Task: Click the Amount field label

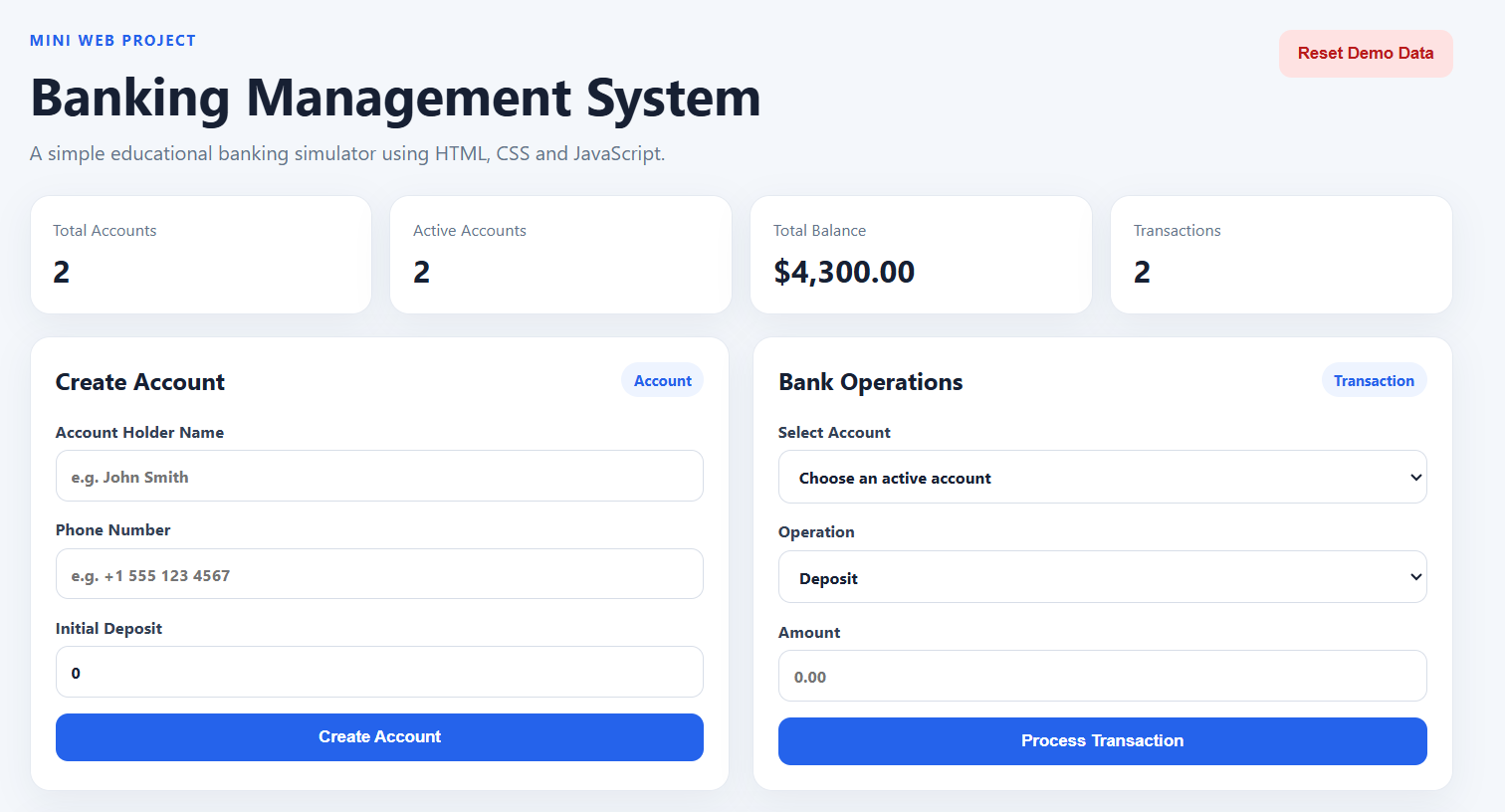Action: pos(809,632)
